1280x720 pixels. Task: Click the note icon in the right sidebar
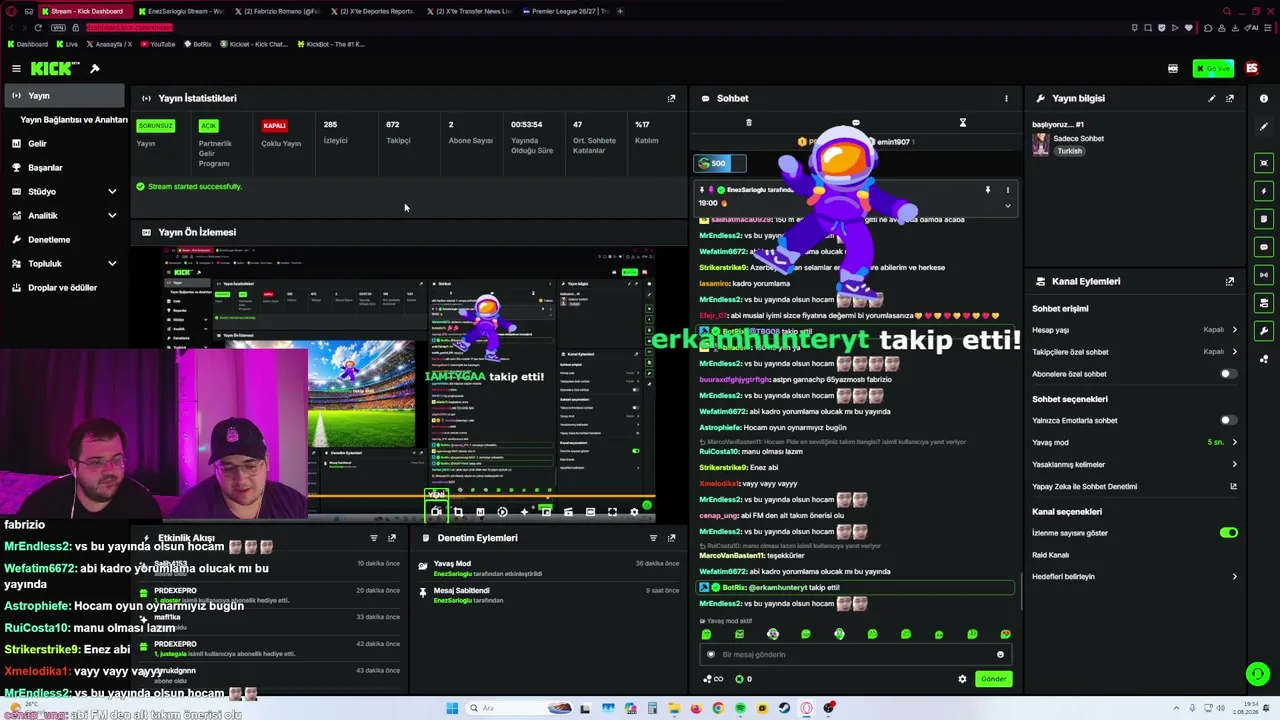pyautogui.click(x=1264, y=218)
